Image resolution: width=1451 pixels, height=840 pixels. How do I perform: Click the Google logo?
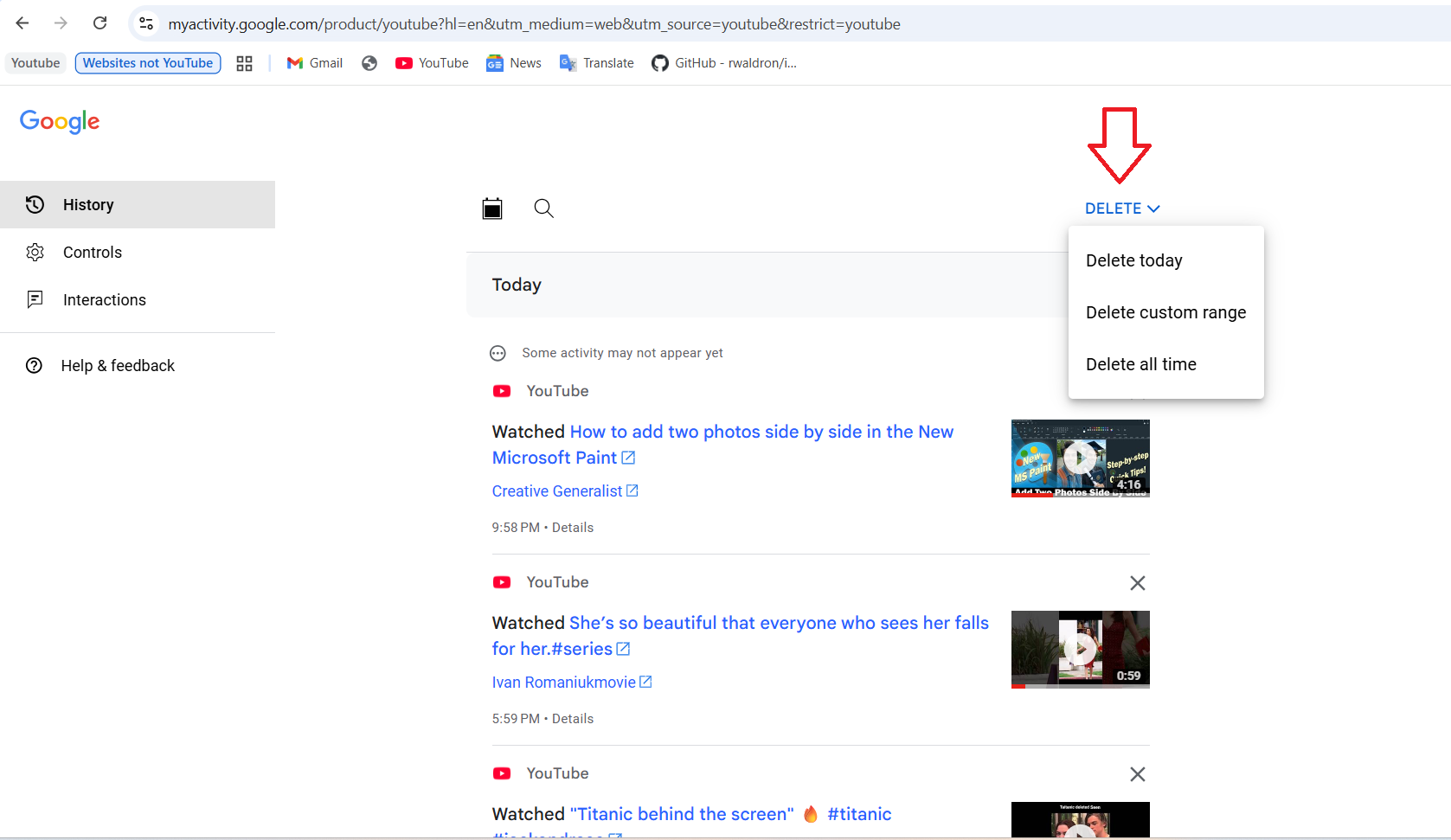[60, 121]
